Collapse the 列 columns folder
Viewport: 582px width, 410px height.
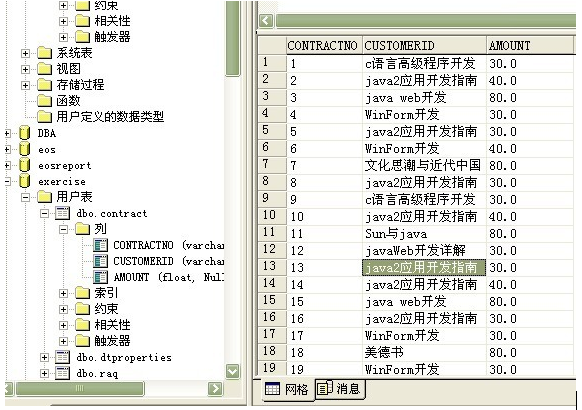point(63,229)
